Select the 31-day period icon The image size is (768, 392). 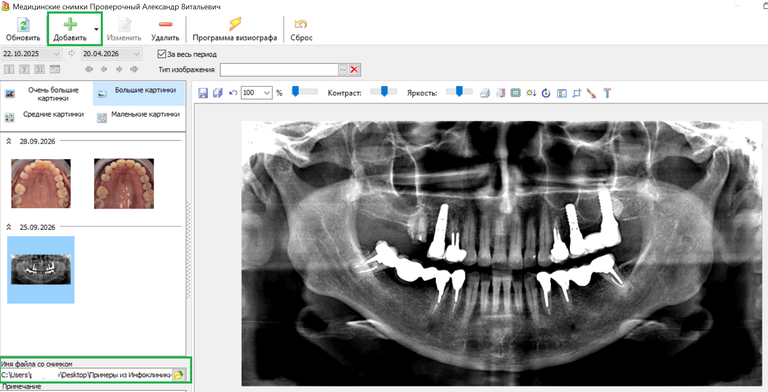39,70
